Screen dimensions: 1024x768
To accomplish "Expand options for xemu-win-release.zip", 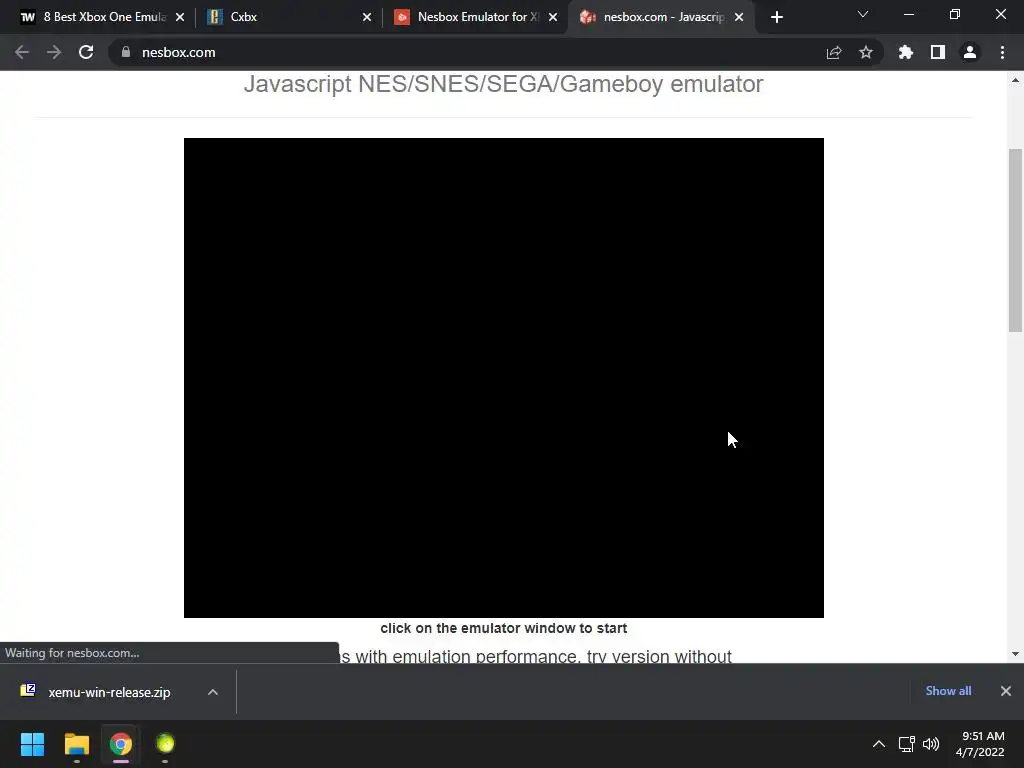I will point(213,692).
